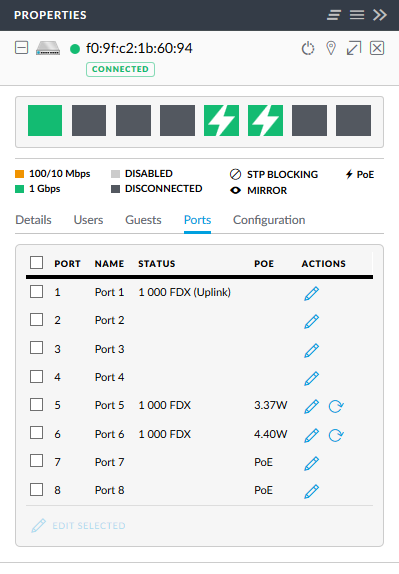
Task: Check the checkbox for Port 7
Action: click(x=37, y=461)
